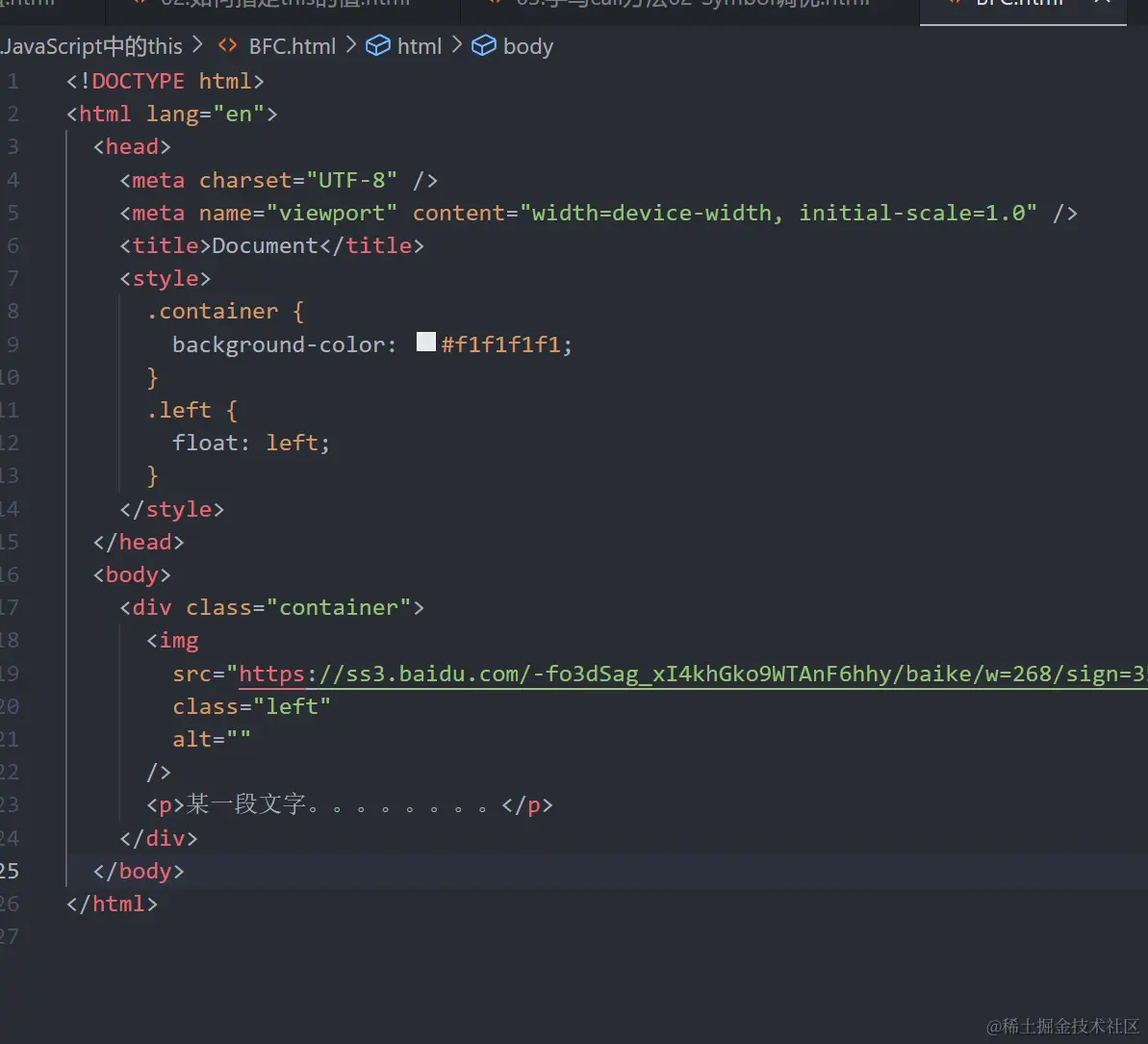Screen dimensions: 1148x1044
Task: Click the '</head>' closing tag
Action: (139, 542)
